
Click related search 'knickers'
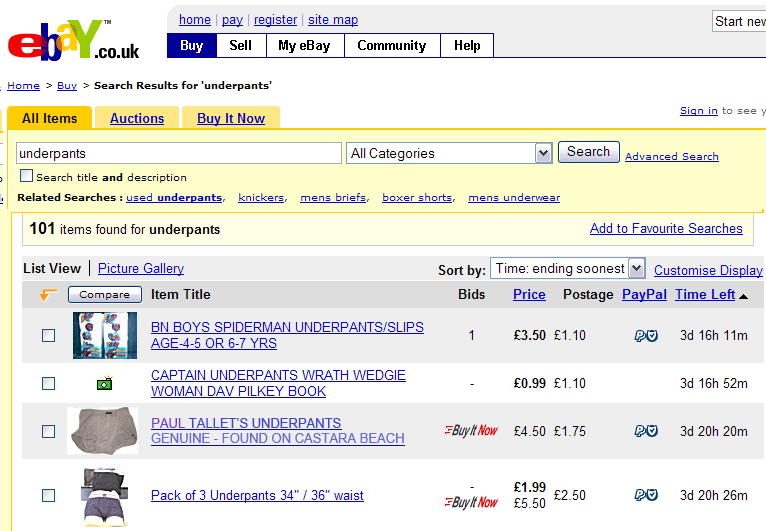[x=261, y=197]
